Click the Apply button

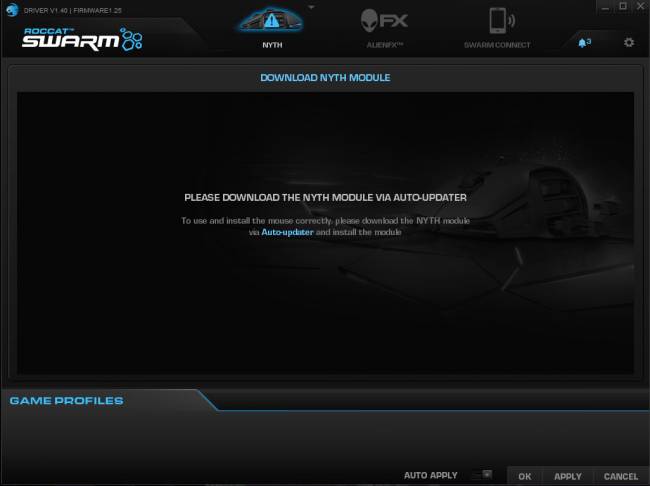pos(567,476)
